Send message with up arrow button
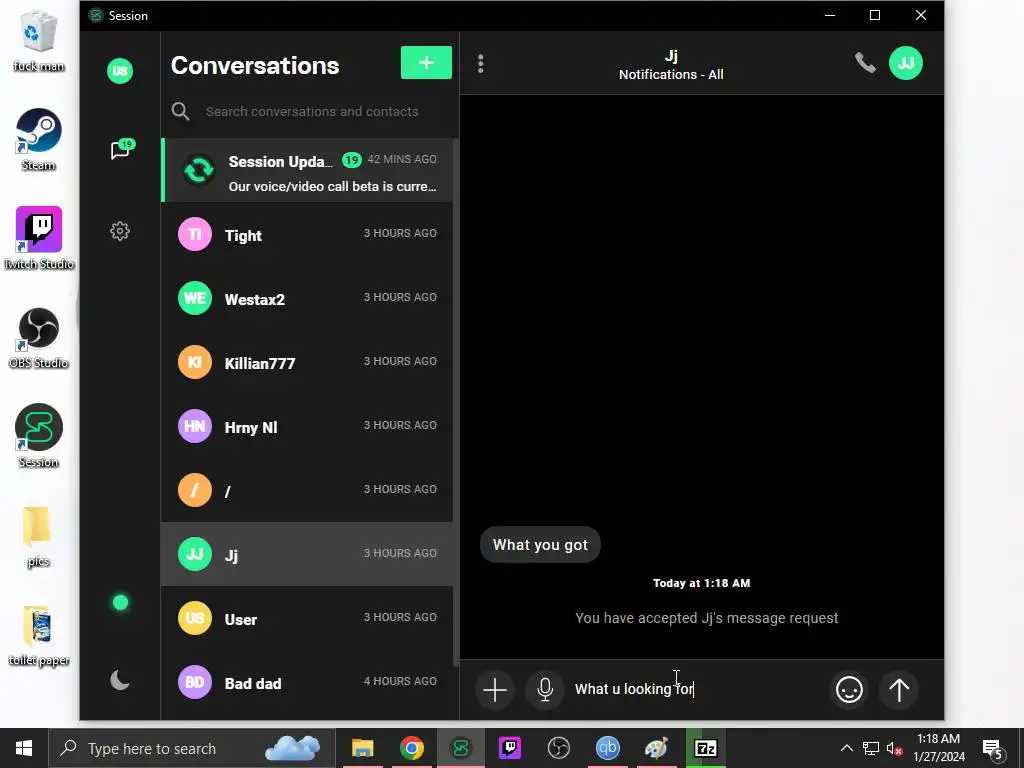Screen dimensions: 1024x768 click(x=899, y=690)
